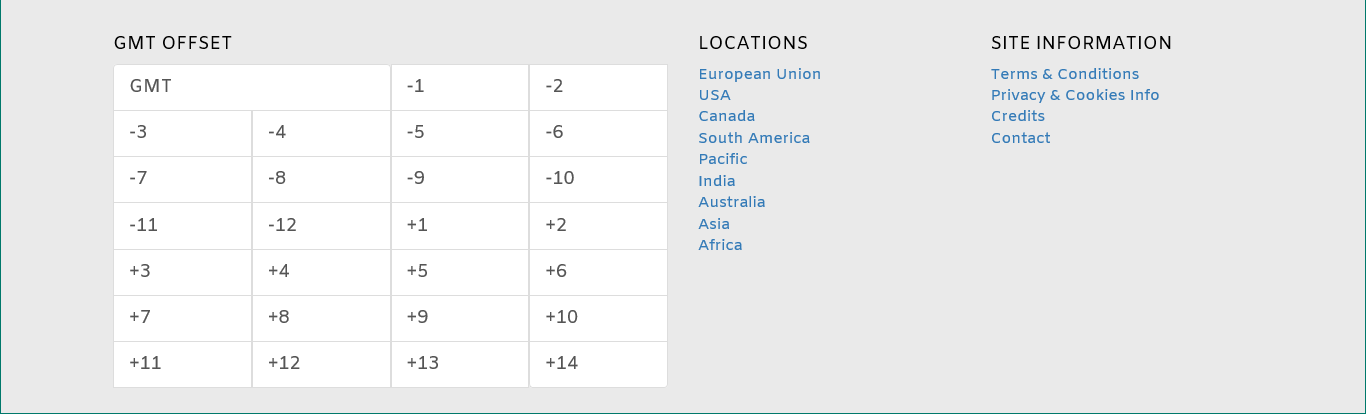Screen dimensions: 1366x414
Task: Pick the +13 offset cell
Action: pos(460,364)
